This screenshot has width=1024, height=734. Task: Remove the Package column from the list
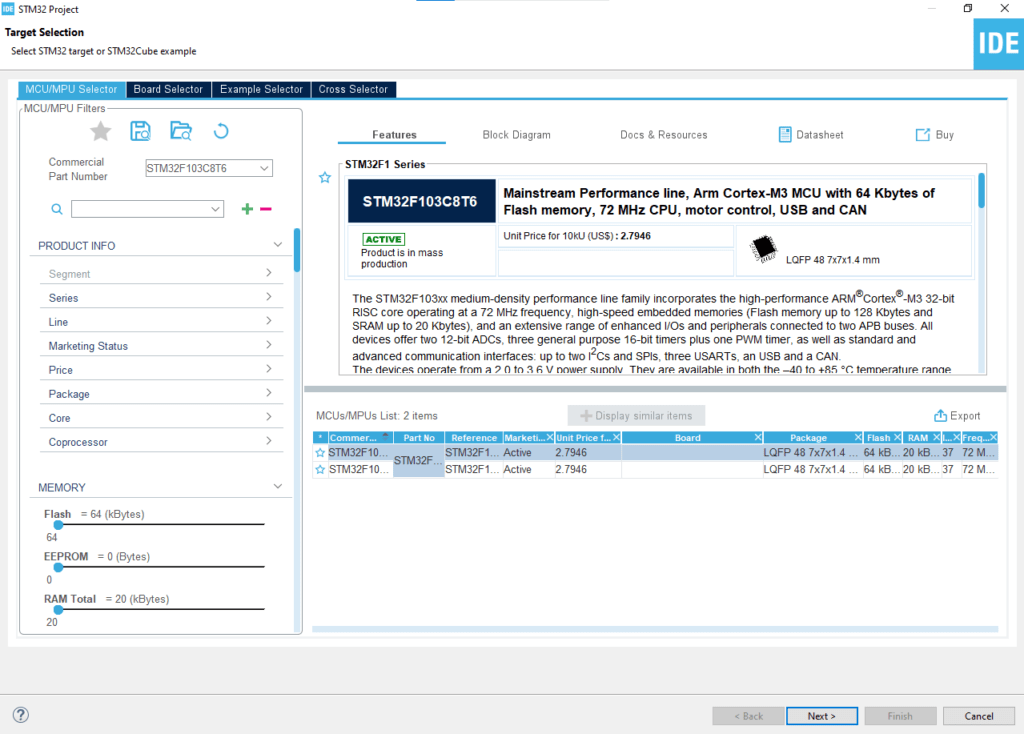tap(858, 438)
